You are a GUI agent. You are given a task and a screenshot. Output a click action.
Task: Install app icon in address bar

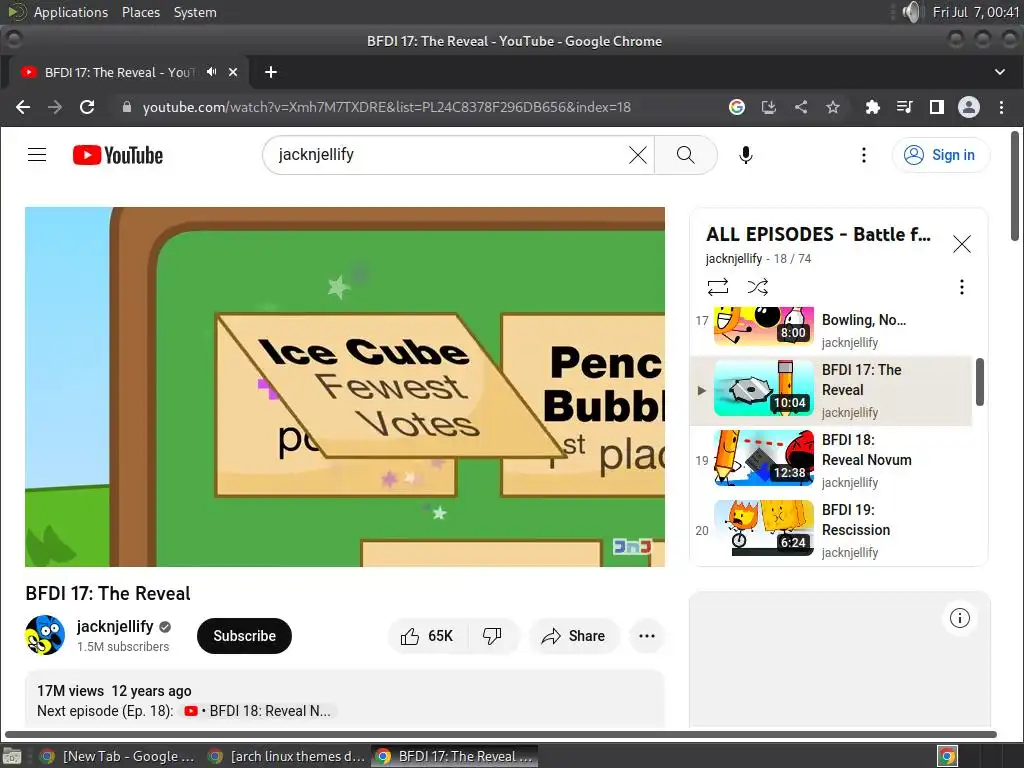click(x=769, y=107)
